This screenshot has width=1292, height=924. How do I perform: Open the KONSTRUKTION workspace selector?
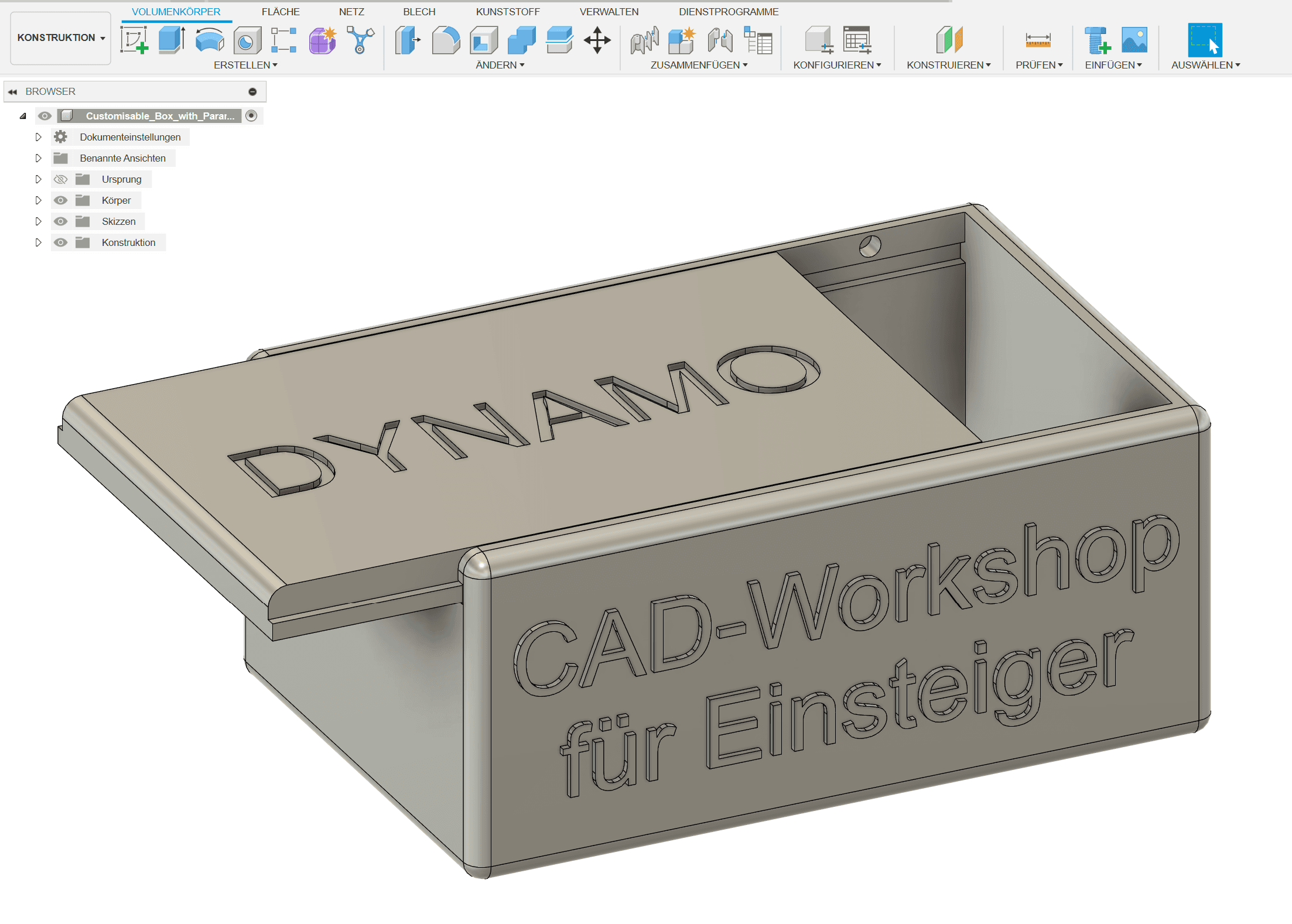point(60,37)
